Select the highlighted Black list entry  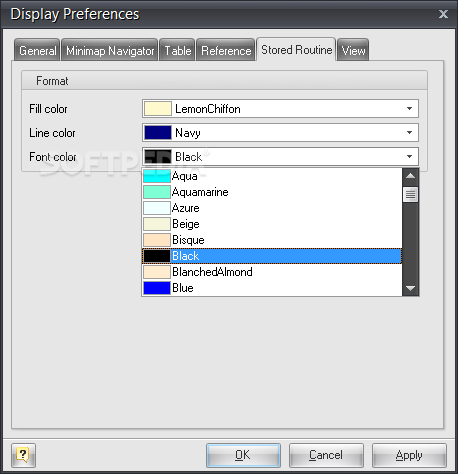point(272,256)
